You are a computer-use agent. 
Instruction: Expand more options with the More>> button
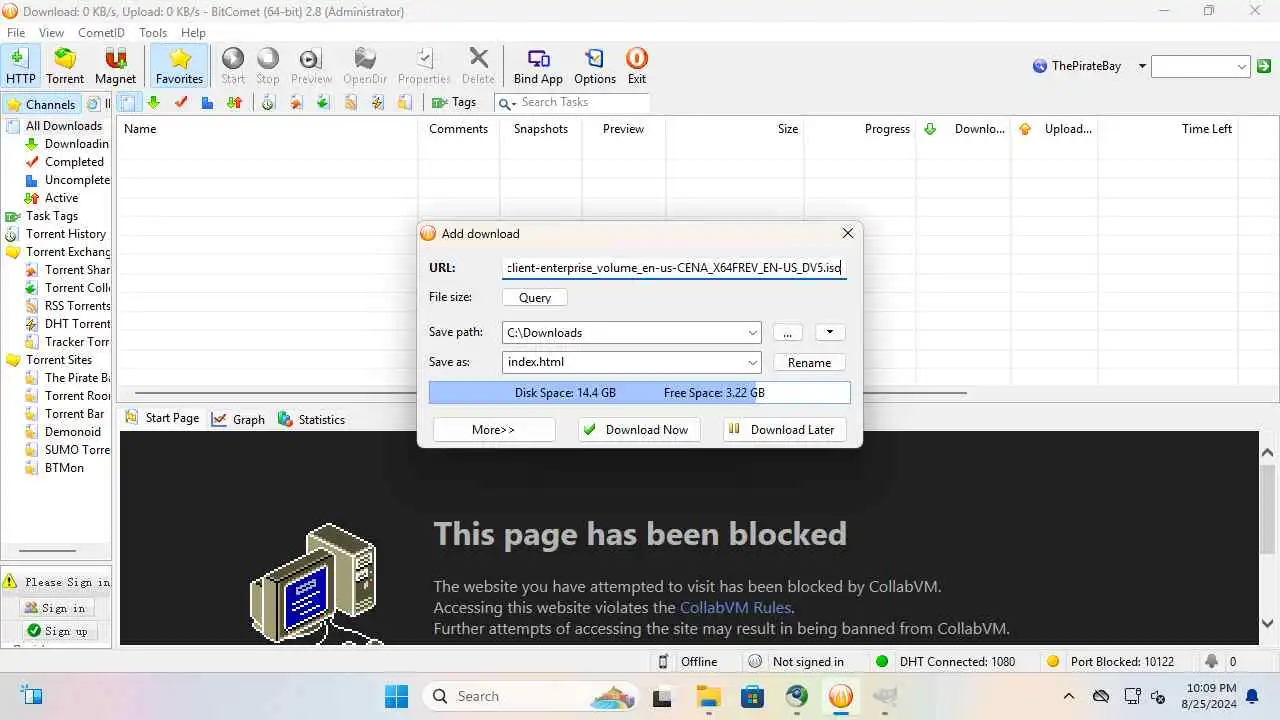click(493, 429)
